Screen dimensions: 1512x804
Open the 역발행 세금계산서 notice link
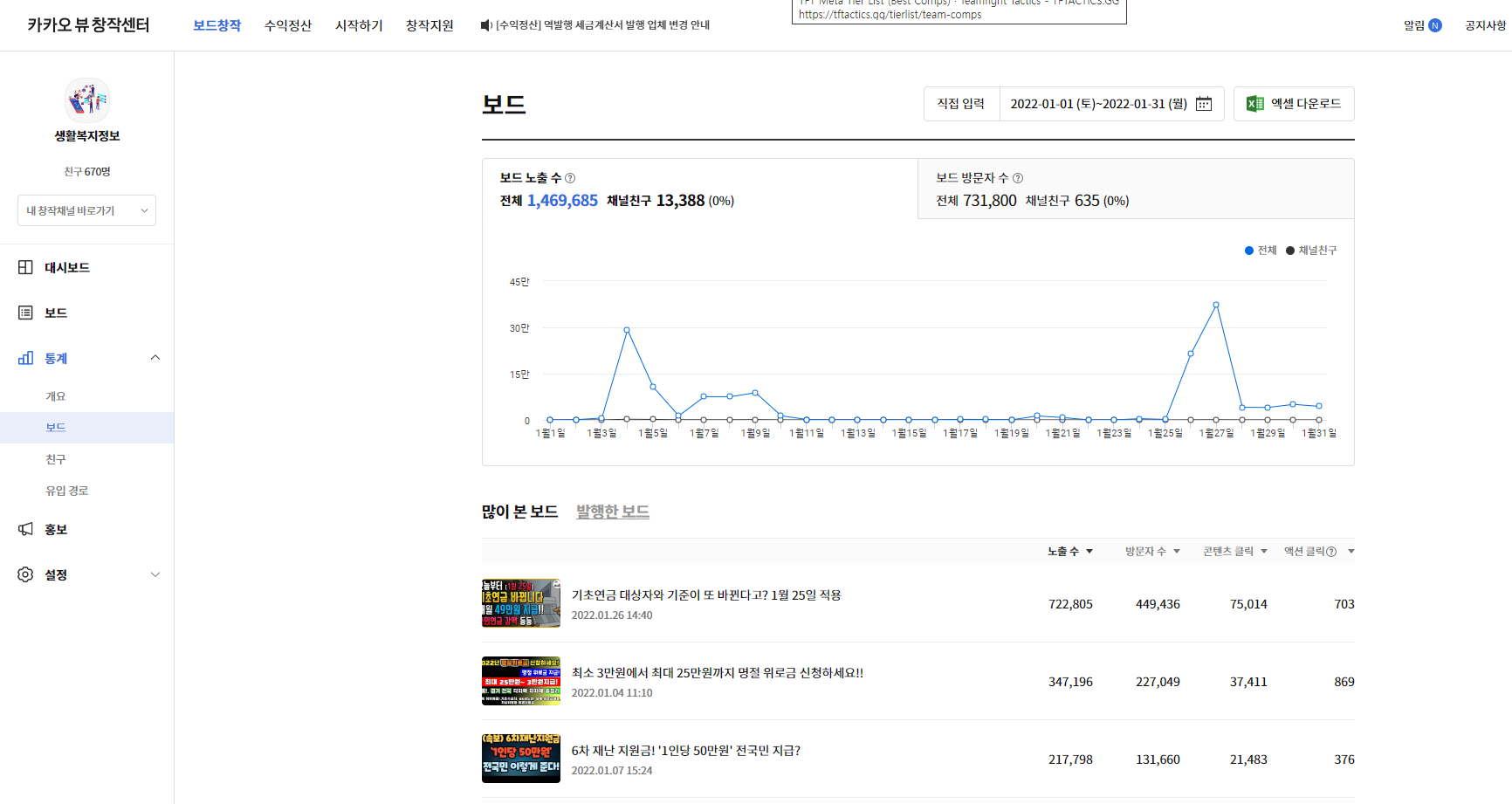[602, 25]
